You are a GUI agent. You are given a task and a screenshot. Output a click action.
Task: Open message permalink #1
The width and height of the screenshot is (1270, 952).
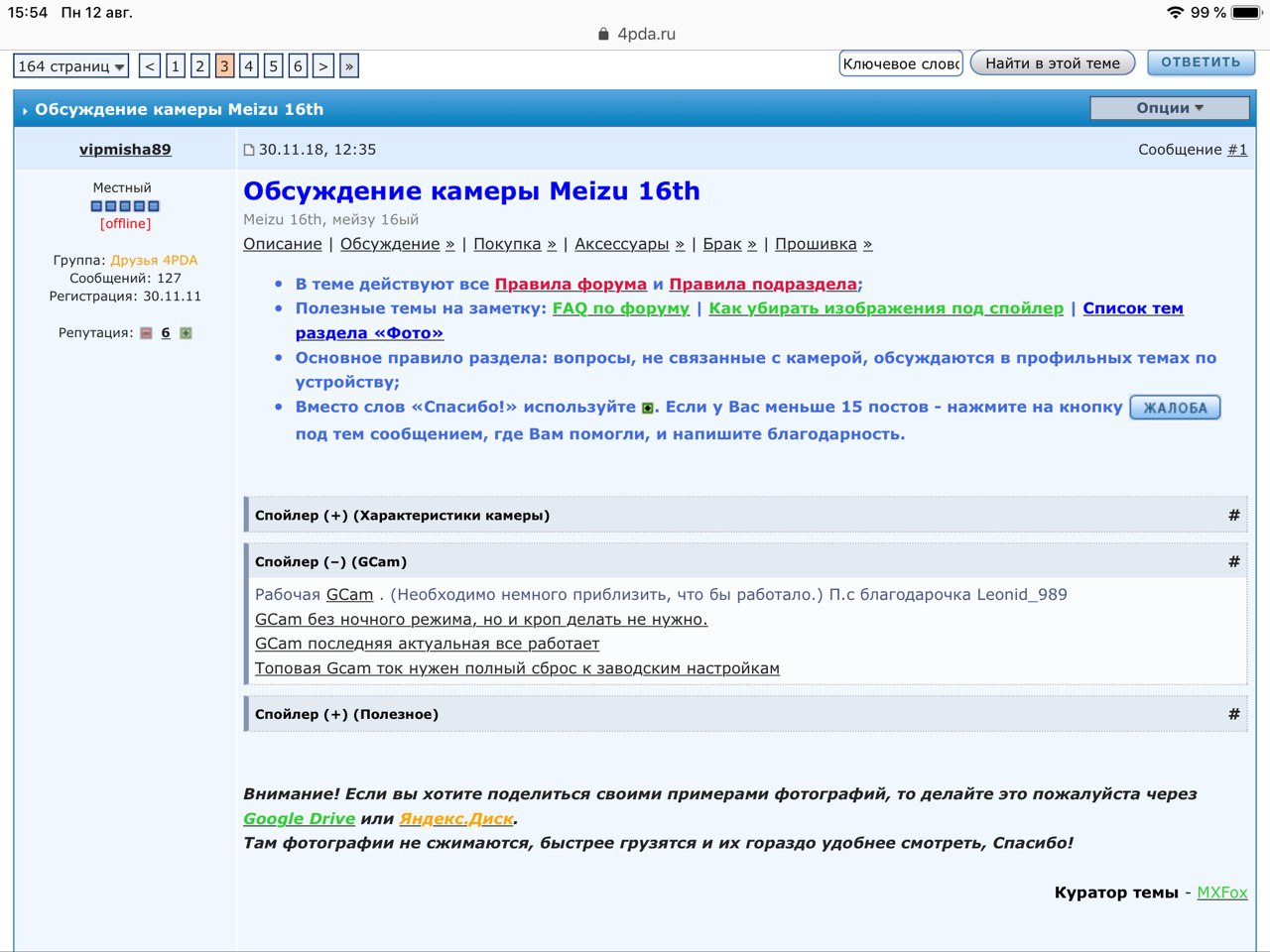1237,150
